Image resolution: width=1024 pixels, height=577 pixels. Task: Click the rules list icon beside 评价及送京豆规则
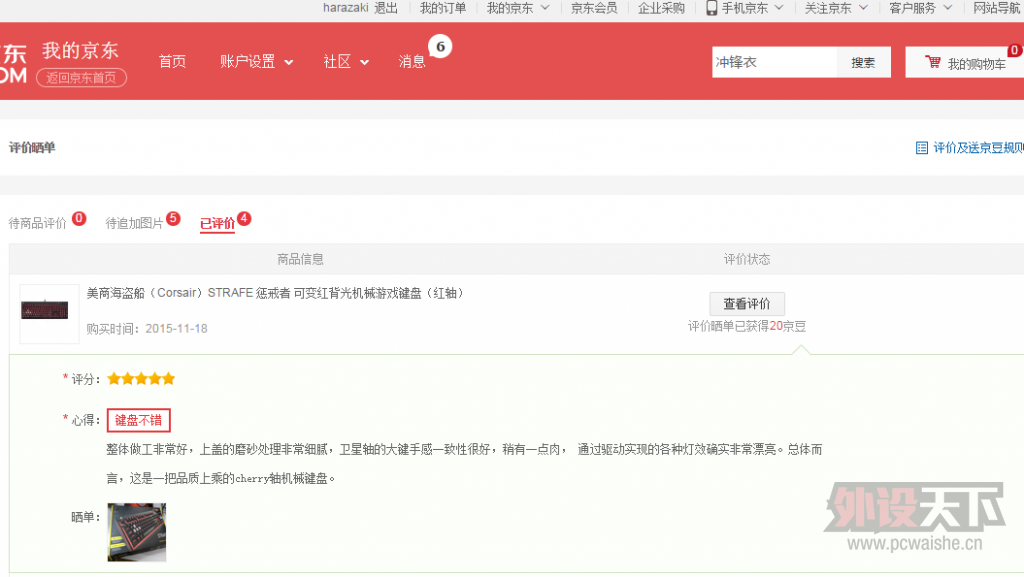(921, 148)
